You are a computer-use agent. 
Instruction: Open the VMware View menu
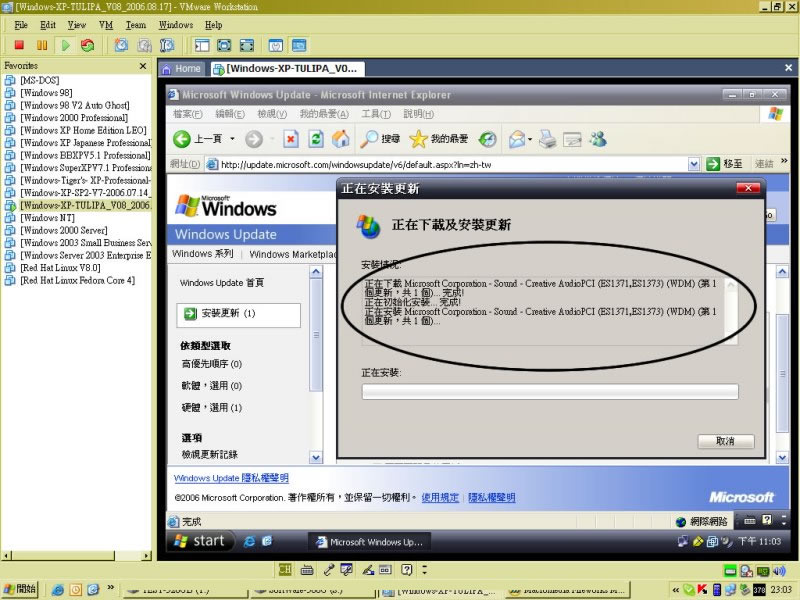(77, 25)
